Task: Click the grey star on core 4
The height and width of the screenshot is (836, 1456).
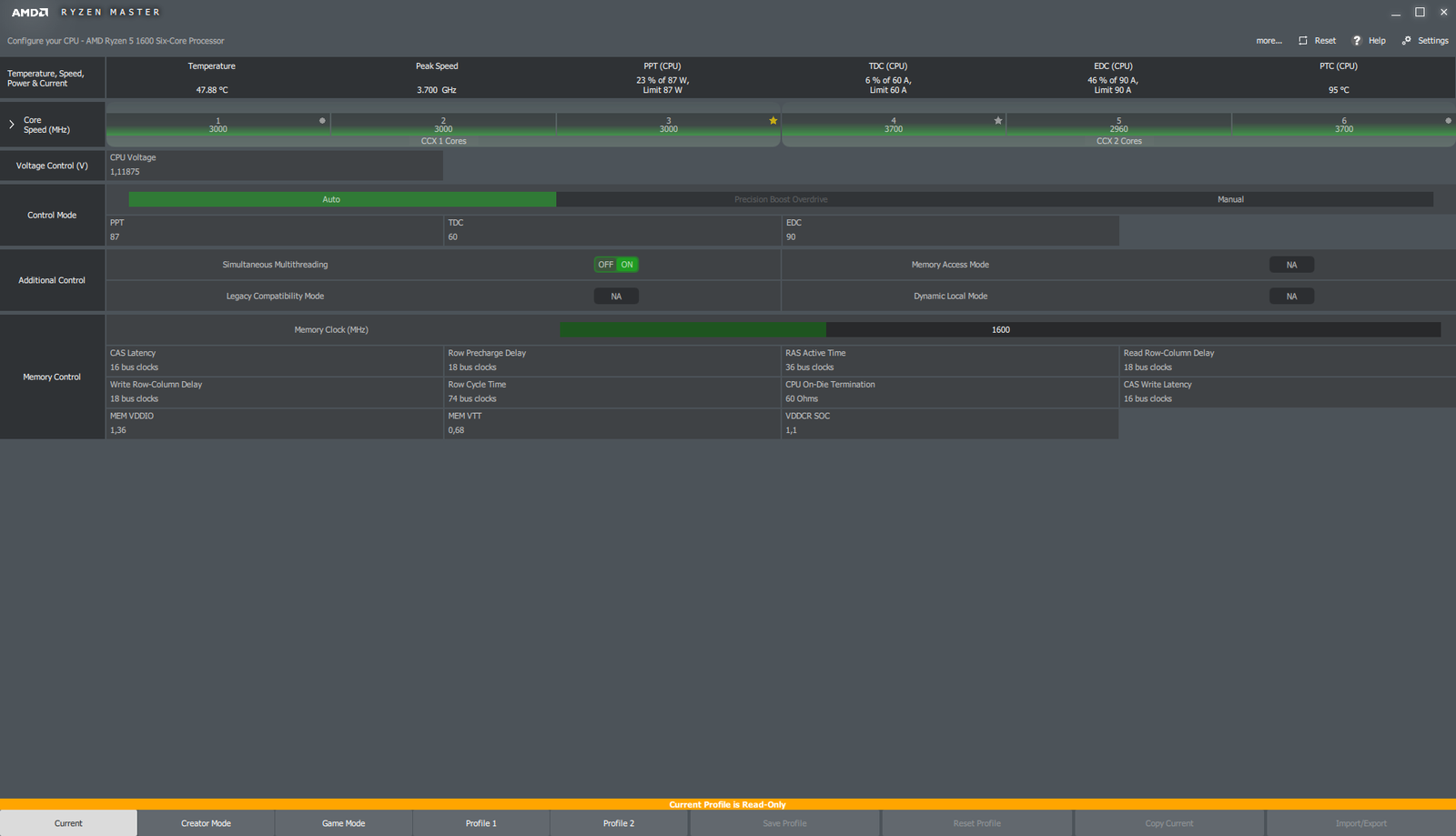Action: click(998, 120)
